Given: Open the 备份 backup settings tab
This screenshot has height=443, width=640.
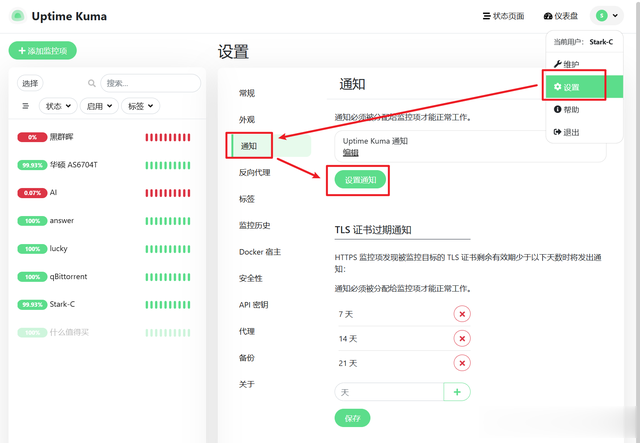Looking at the screenshot, I should pyautogui.click(x=247, y=358).
